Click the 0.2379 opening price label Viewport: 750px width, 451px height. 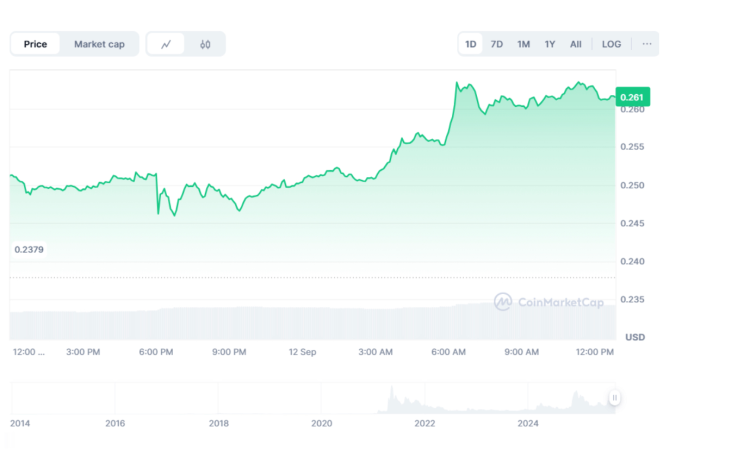tap(30, 249)
